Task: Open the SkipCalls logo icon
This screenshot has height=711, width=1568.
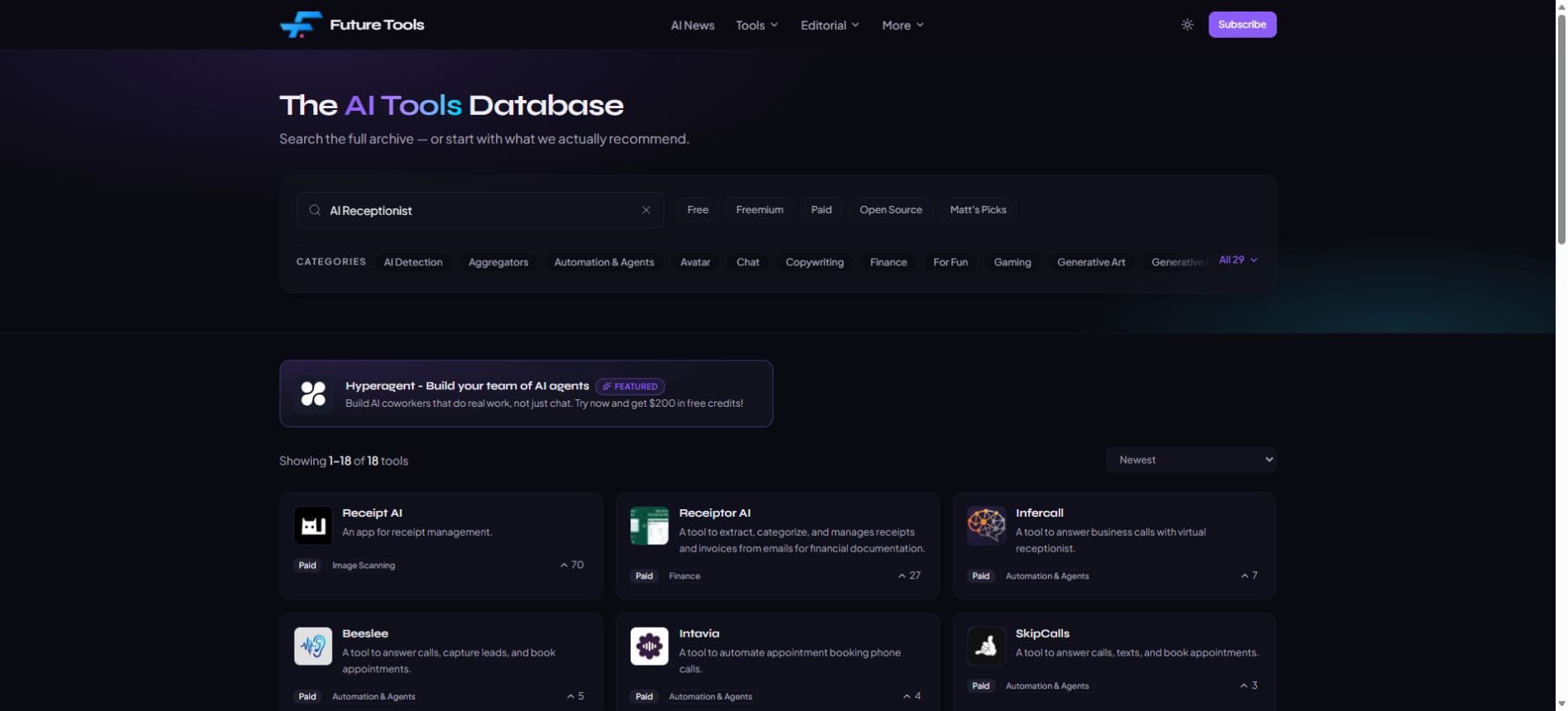Action: (986, 646)
